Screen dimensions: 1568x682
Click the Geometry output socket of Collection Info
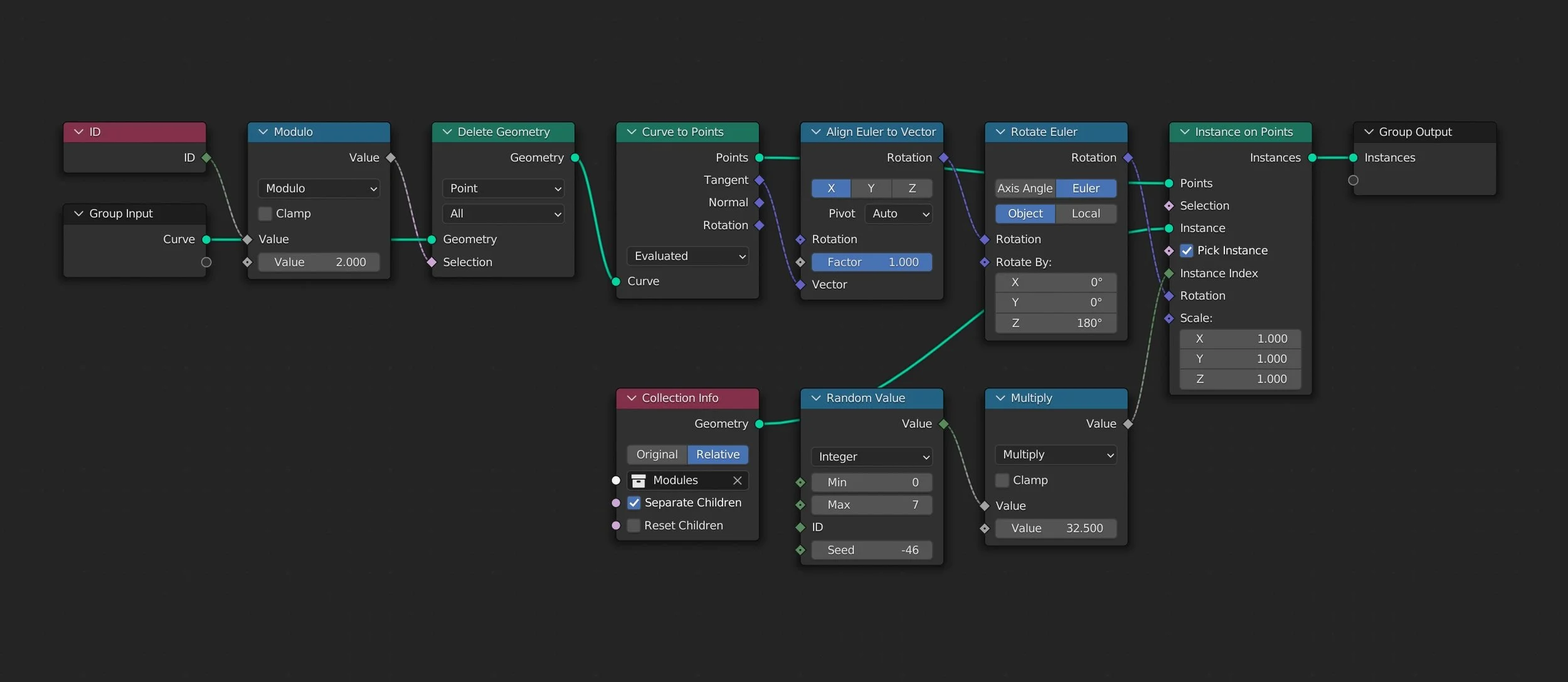[x=760, y=424]
